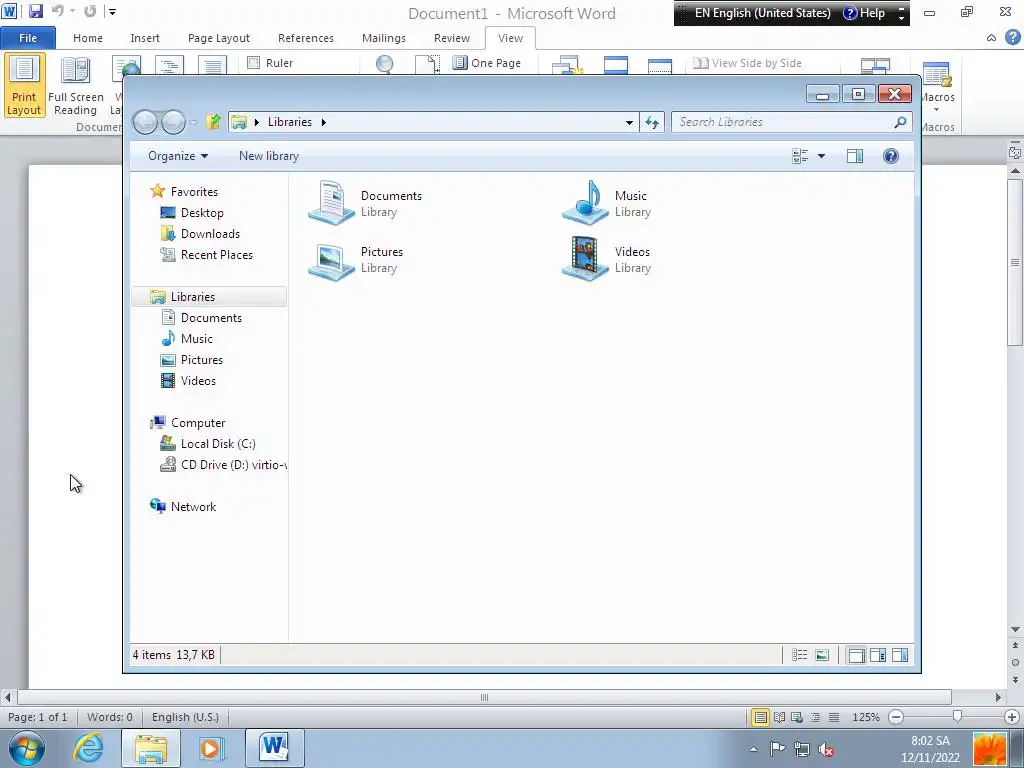Click Word Help question mark at top right
1024x768 pixels.
click(1013, 38)
